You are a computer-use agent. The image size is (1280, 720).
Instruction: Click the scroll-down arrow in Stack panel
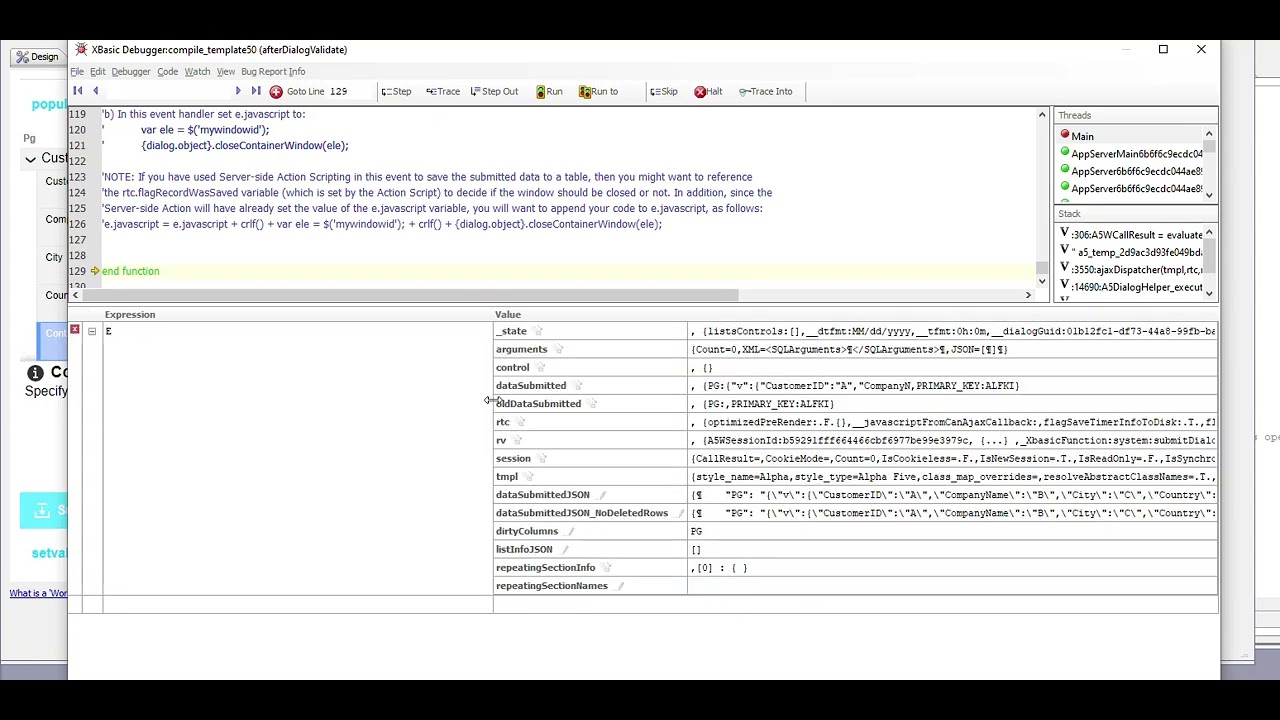[1209, 292]
